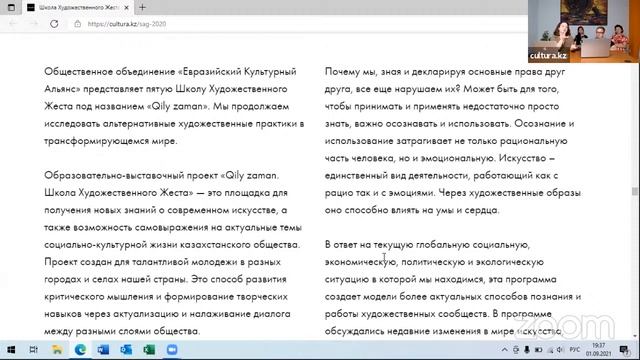Screen dimensions: 640x360
Task: Open the Edge tab actions menu icon
Action: coord(11,7)
